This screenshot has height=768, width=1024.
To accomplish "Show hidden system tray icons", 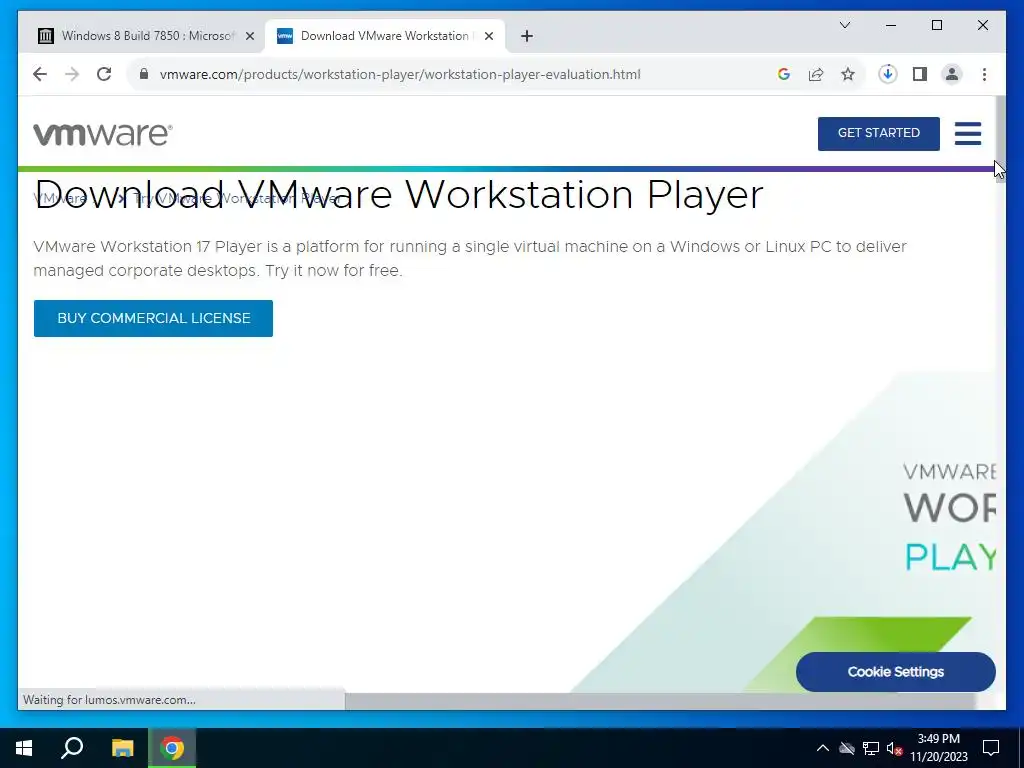I will (x=823, y=748).
